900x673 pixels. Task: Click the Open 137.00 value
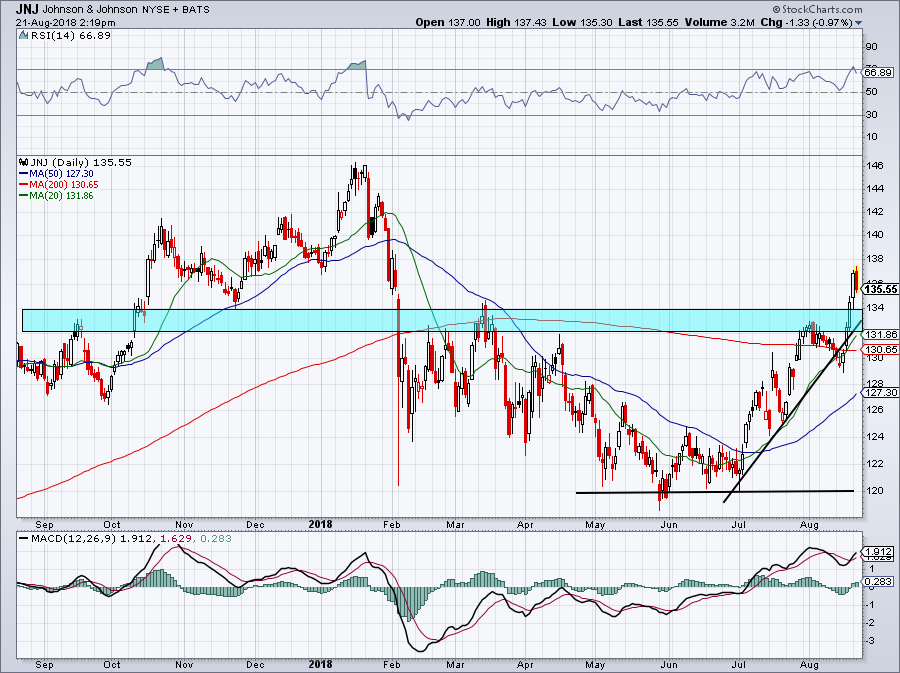click(x=448, y=22)
